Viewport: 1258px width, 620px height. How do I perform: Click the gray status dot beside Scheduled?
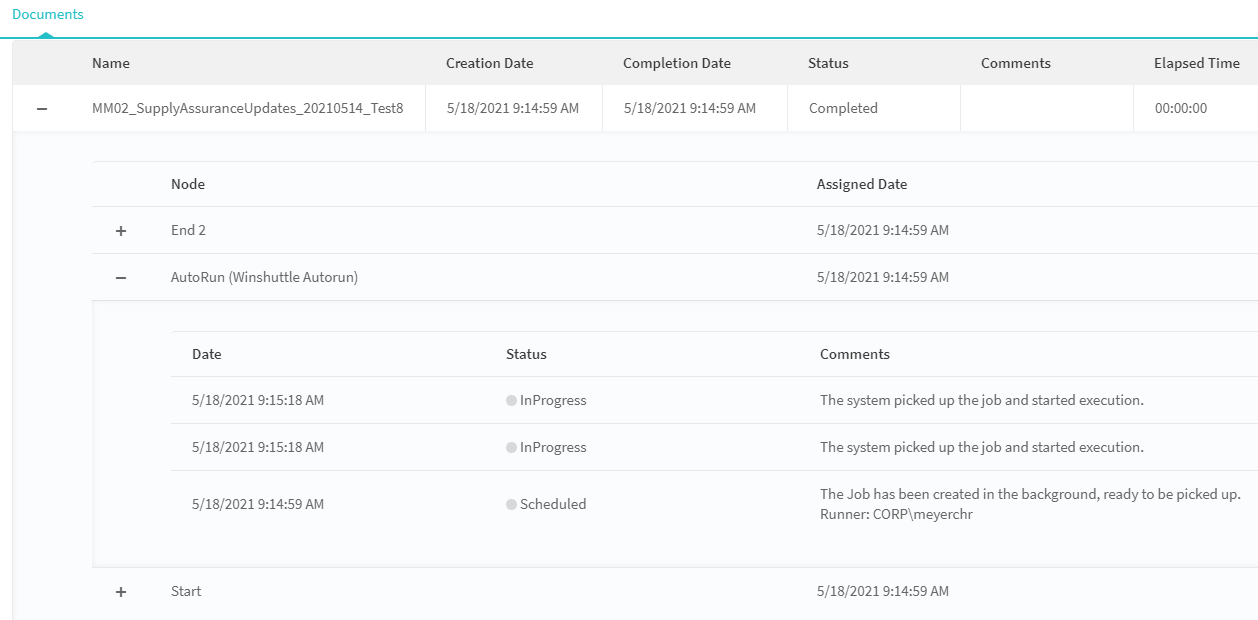coord(511,505)
